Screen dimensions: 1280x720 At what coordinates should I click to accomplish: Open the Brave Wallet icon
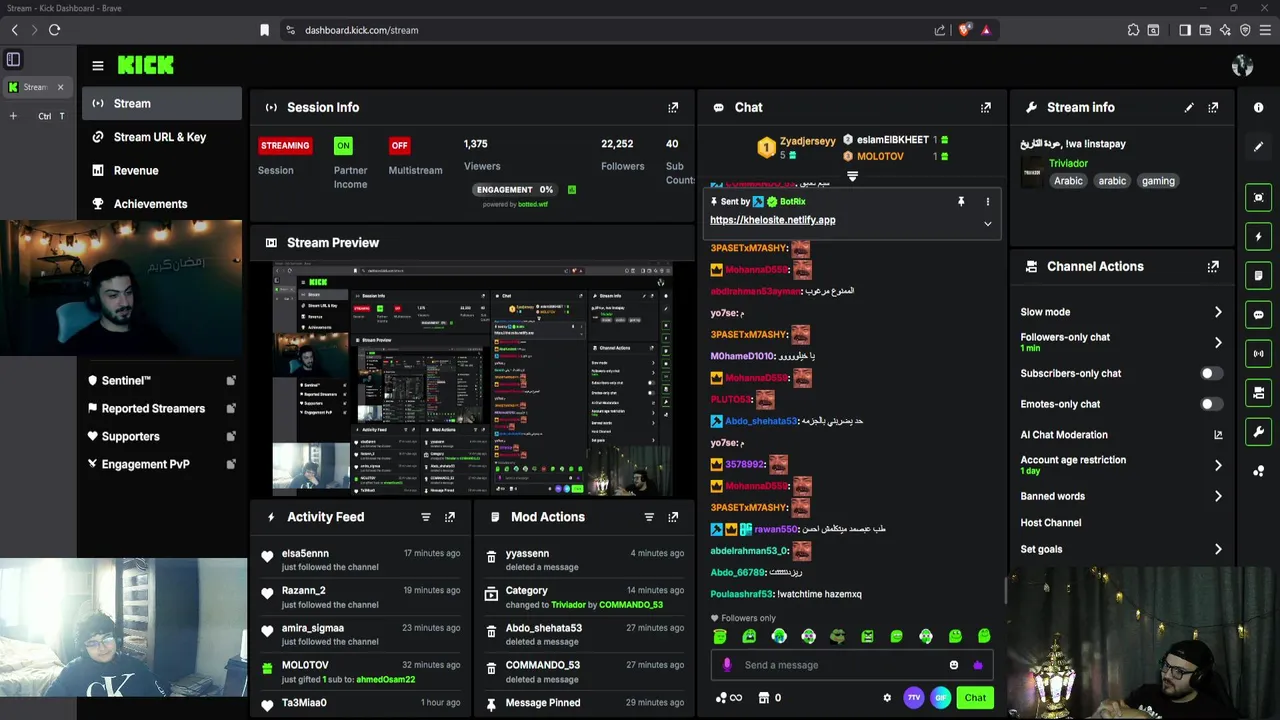pos(1205,30)
